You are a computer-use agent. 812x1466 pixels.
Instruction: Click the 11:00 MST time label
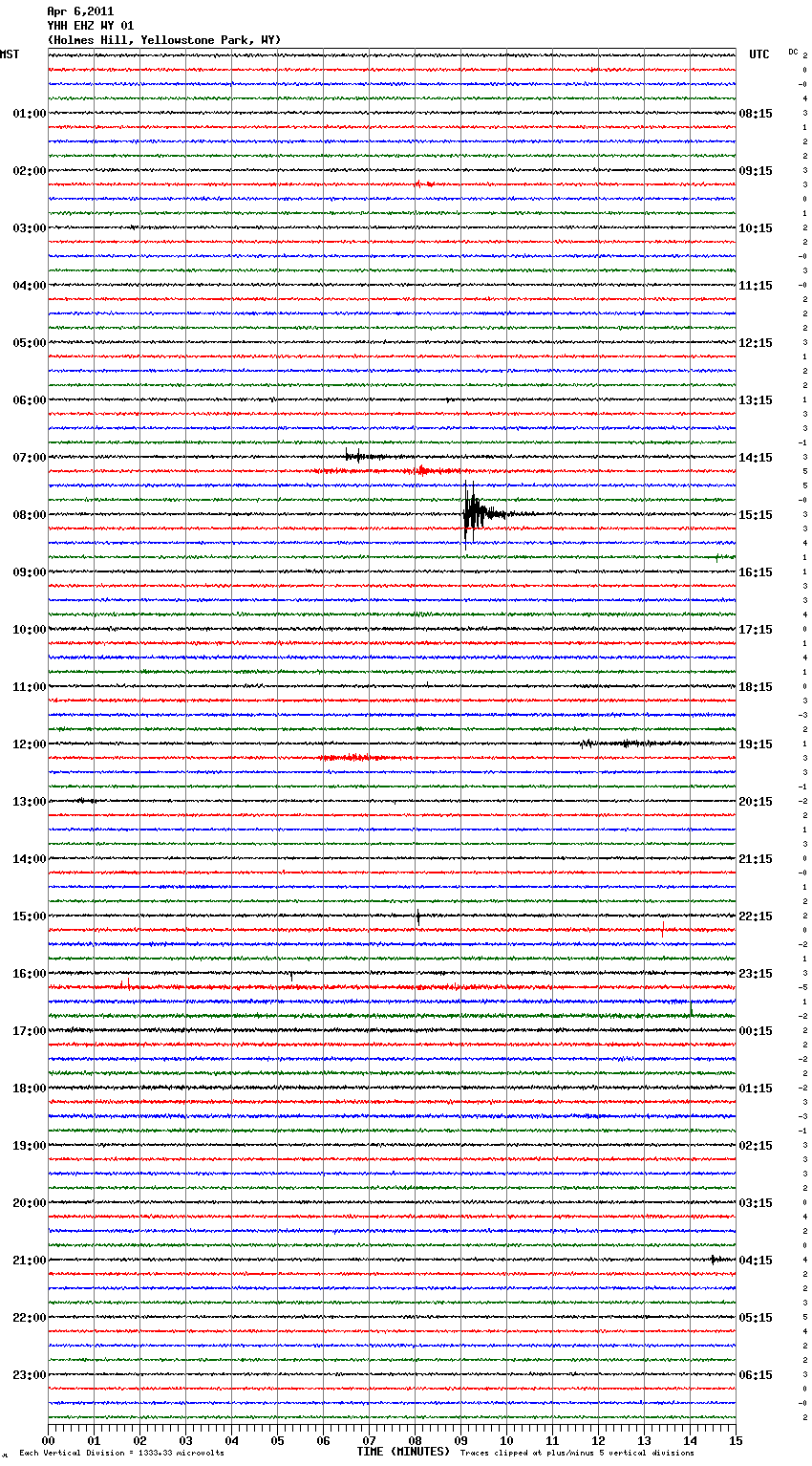coord(30,687)
